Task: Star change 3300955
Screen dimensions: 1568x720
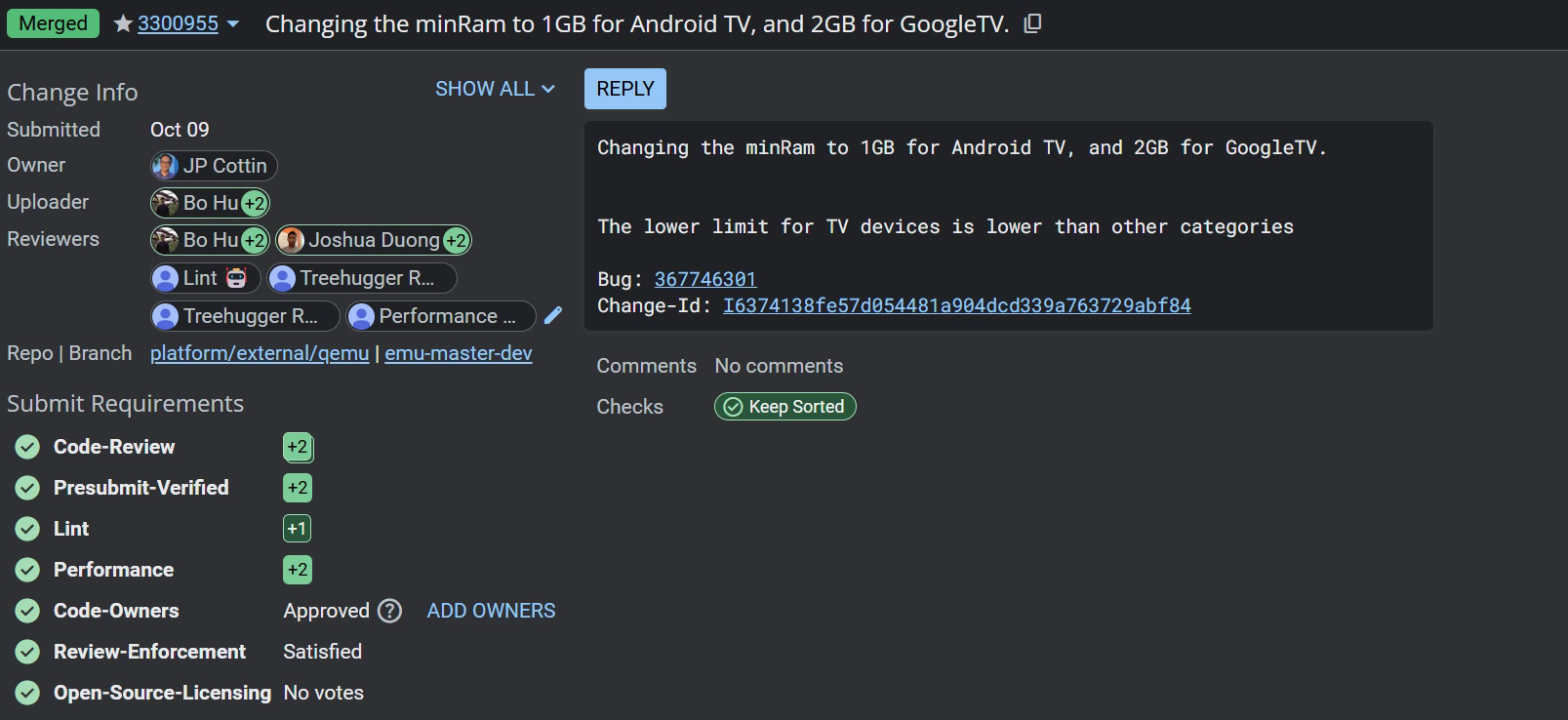Action: pyautogui.click(x=123, y=23)
